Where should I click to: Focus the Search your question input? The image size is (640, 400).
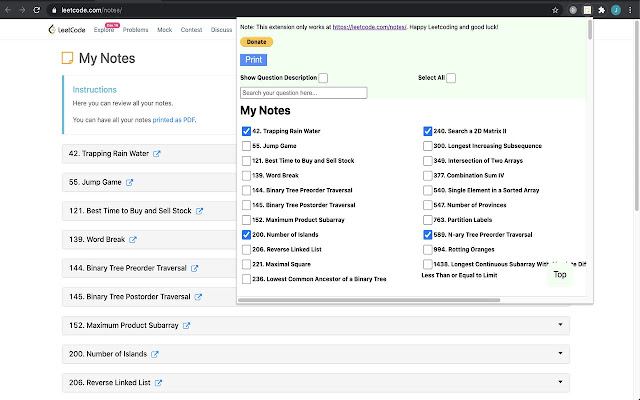pos(303,93)
